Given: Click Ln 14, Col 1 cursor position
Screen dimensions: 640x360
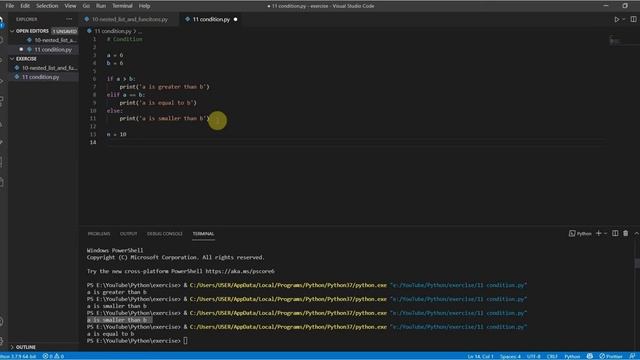Looking at the screenshot, I should pos(480,356).
